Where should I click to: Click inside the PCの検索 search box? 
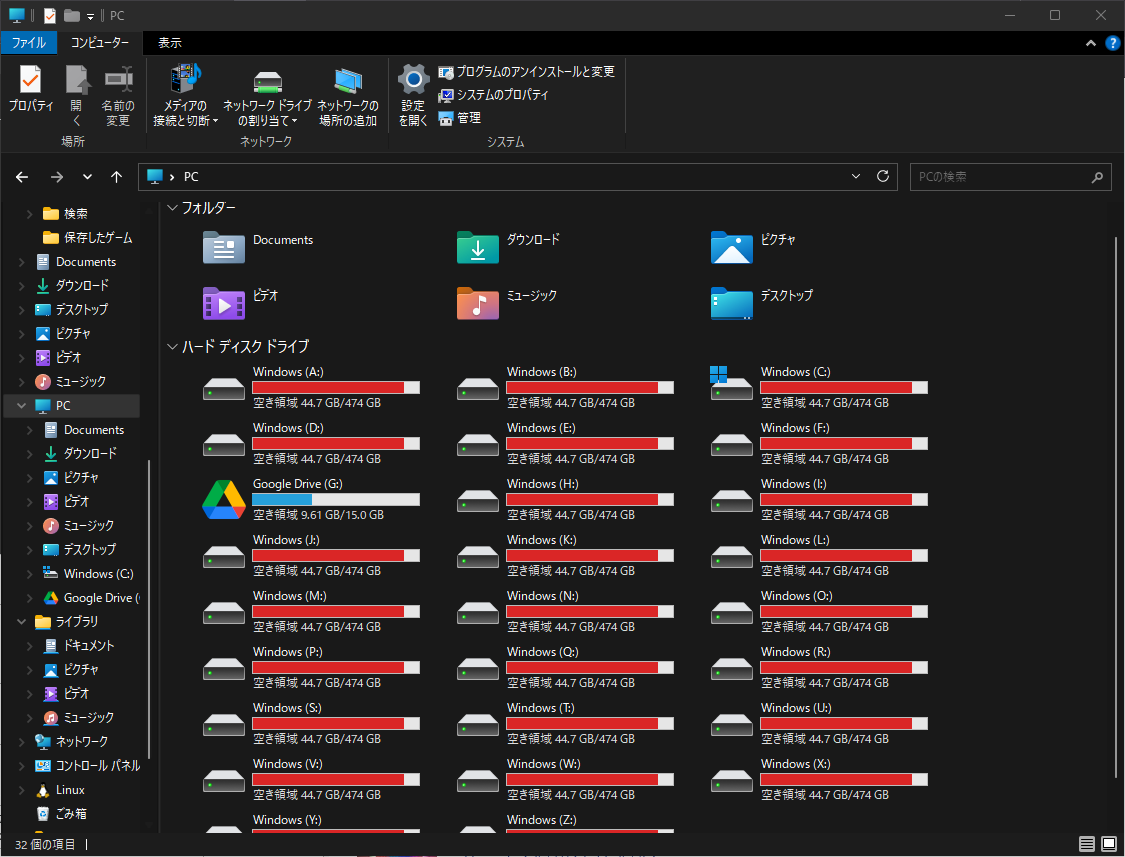pyautogui.click(x=1000, y=177)
